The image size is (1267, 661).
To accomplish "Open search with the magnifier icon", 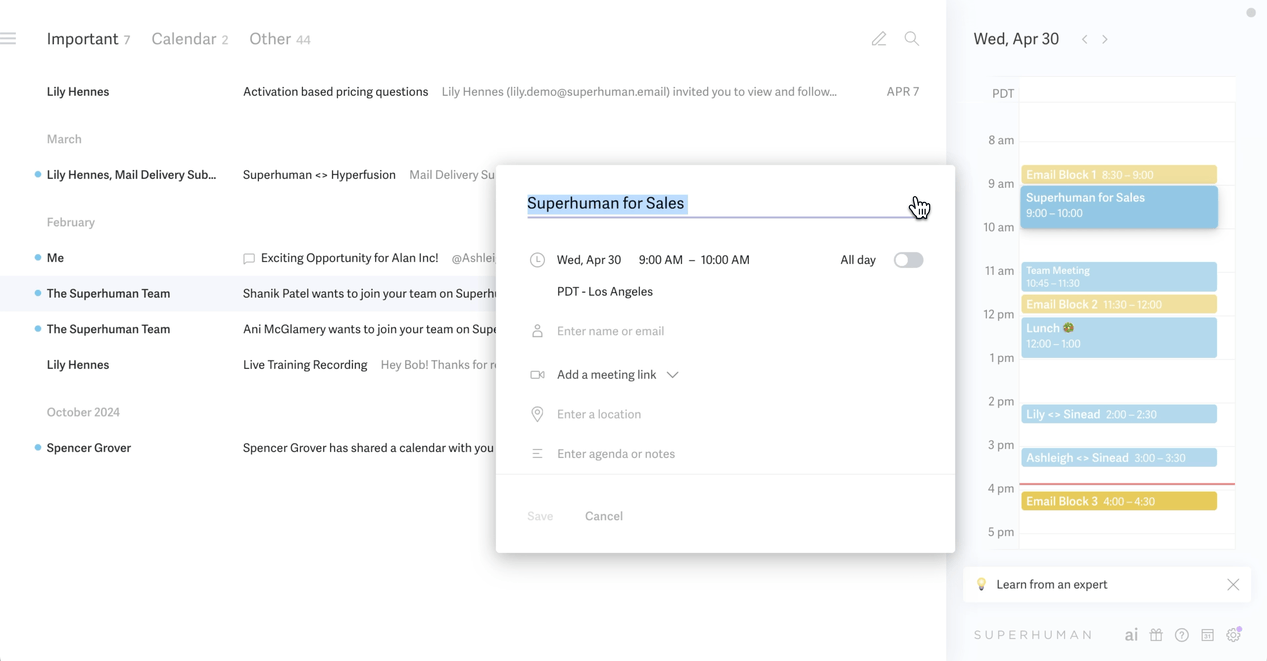I will [x=912, y=39].
